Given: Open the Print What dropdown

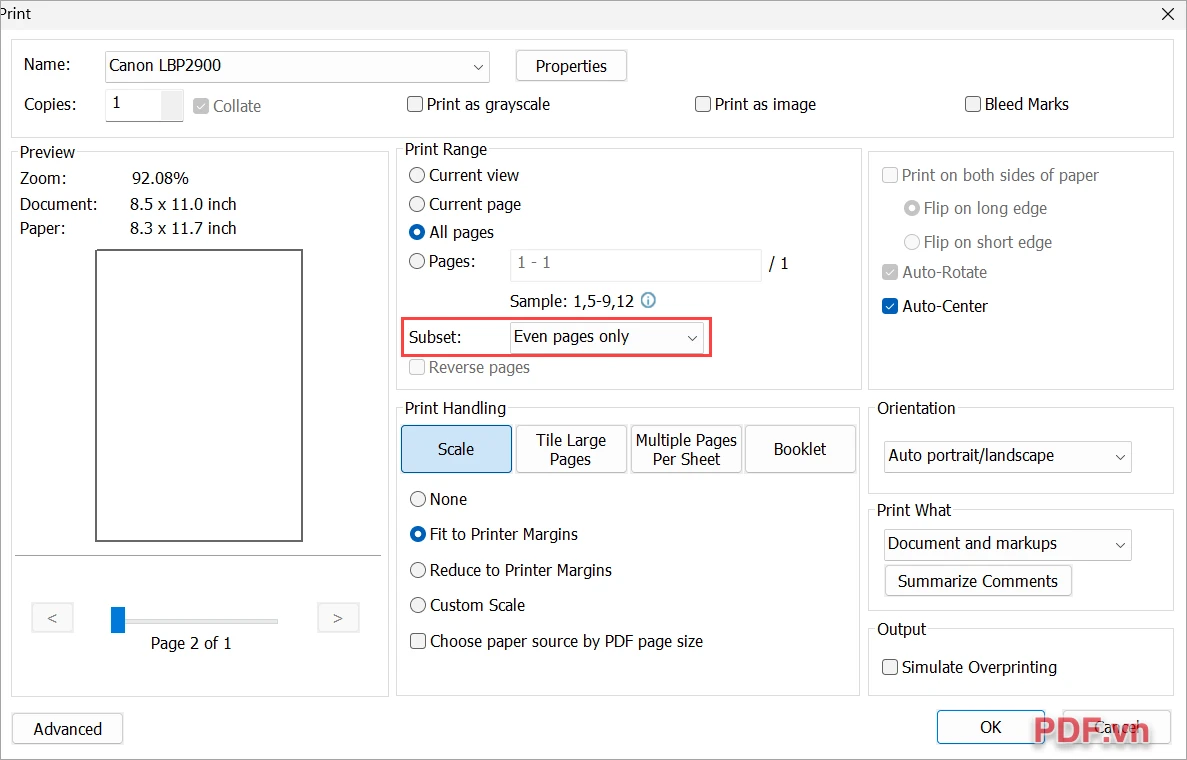Looking at the screenshot, I should 1008,544.
